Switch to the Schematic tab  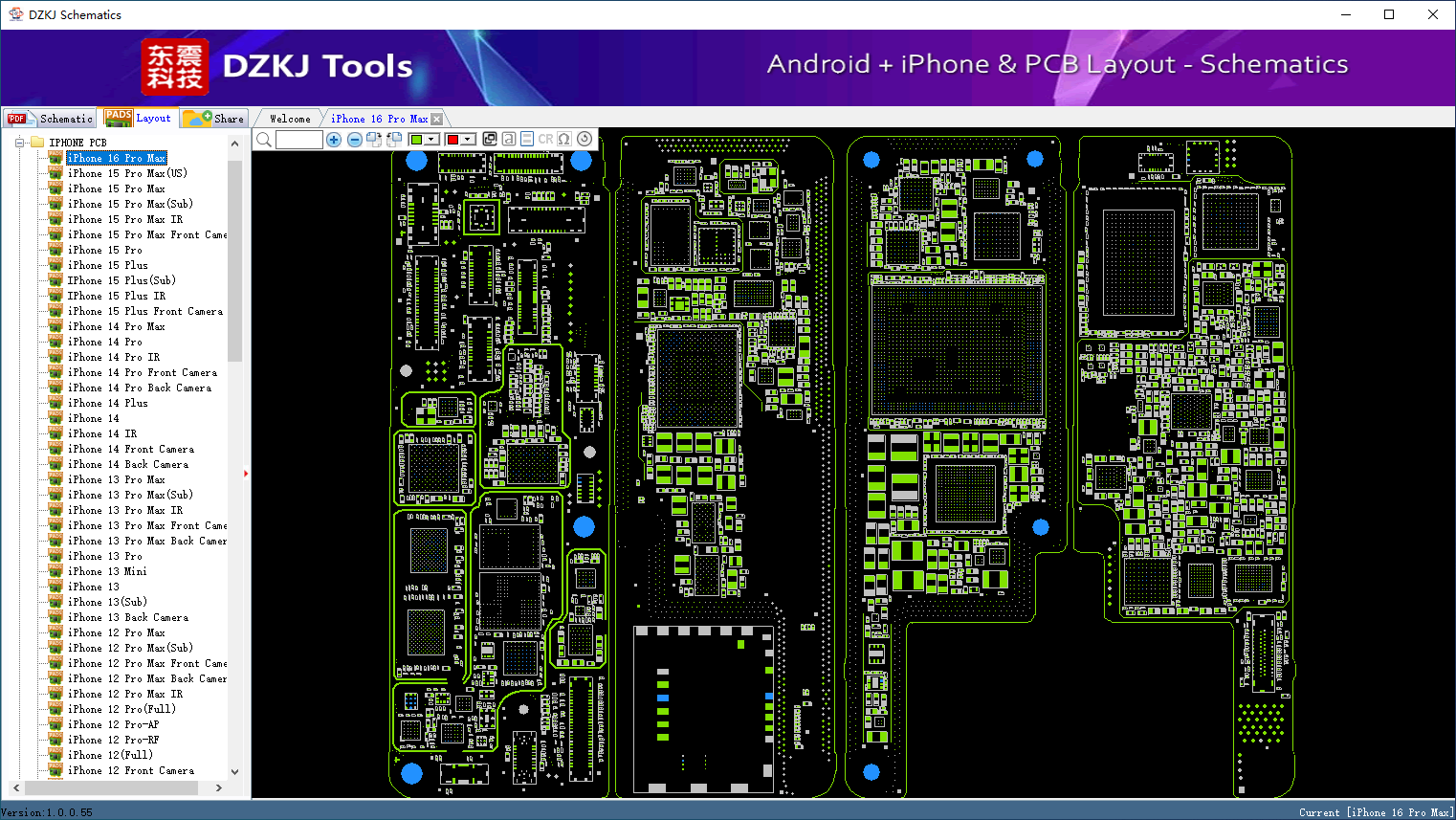pos(50,119)
